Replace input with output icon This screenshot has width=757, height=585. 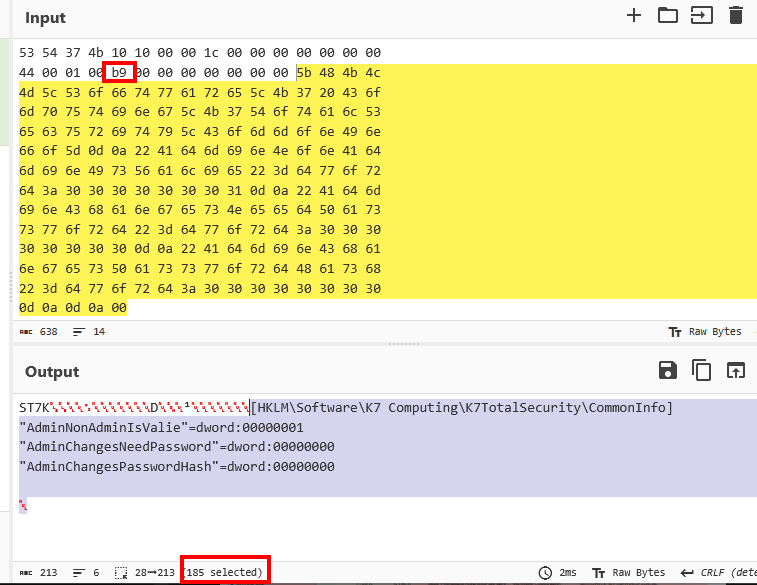(736, 371)
